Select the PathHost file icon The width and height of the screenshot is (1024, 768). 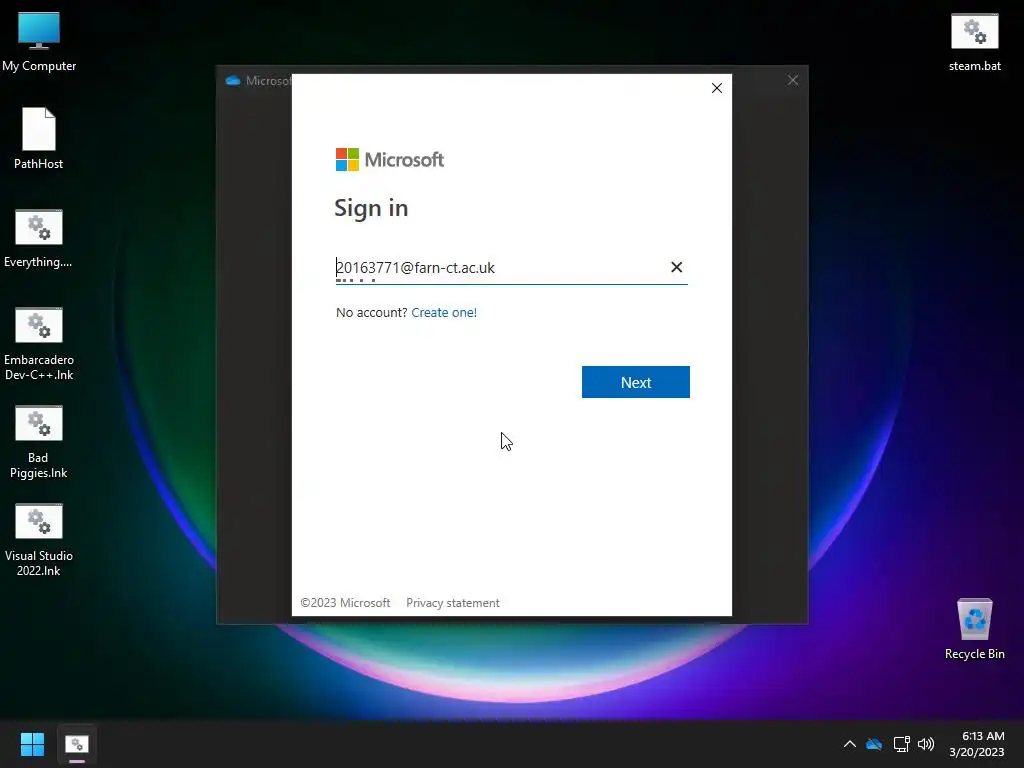pos(39,138)
